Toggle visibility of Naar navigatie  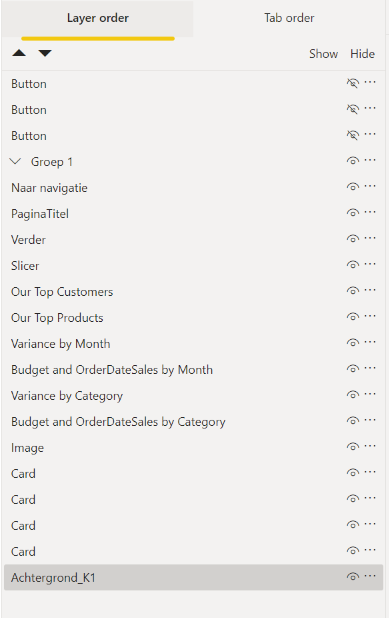(353, 187)
